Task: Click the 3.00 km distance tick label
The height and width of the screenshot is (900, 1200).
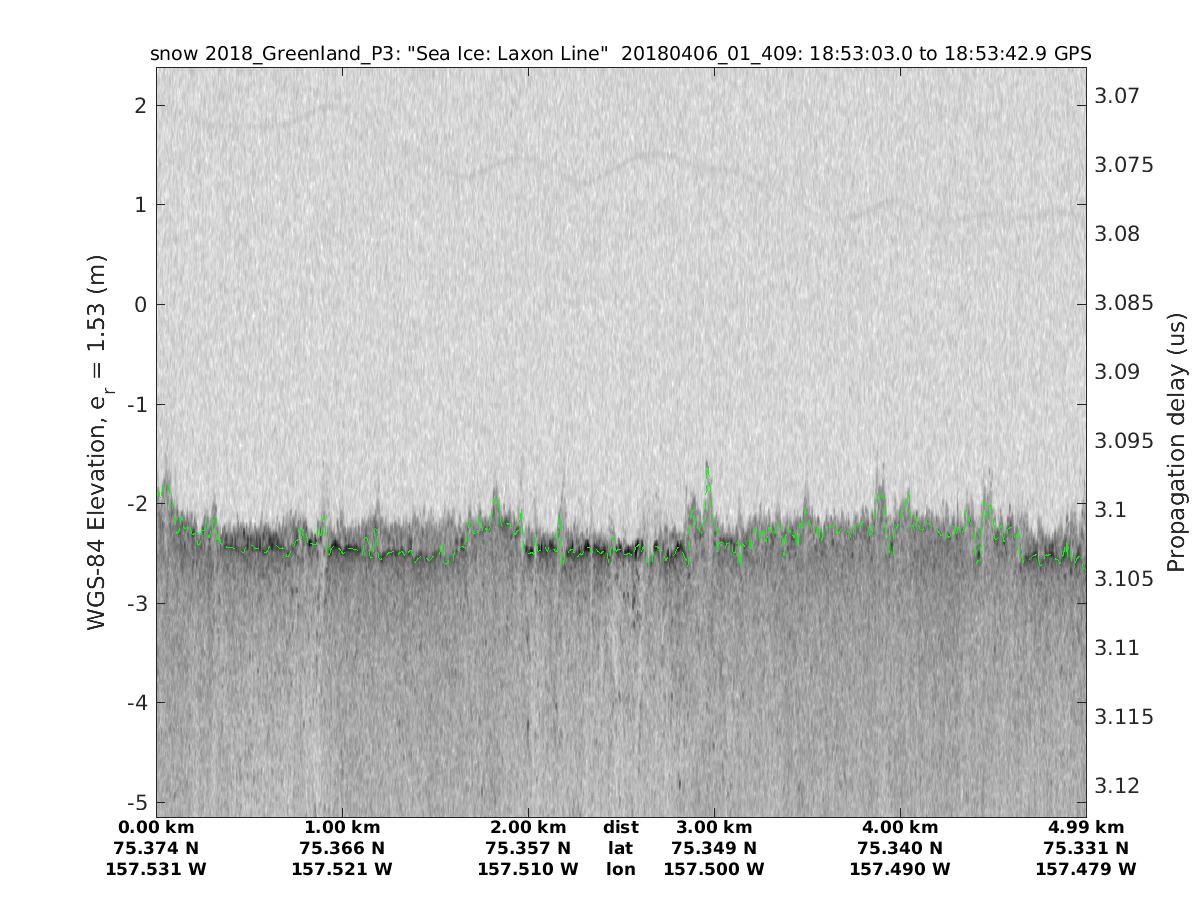Action: 714,827
